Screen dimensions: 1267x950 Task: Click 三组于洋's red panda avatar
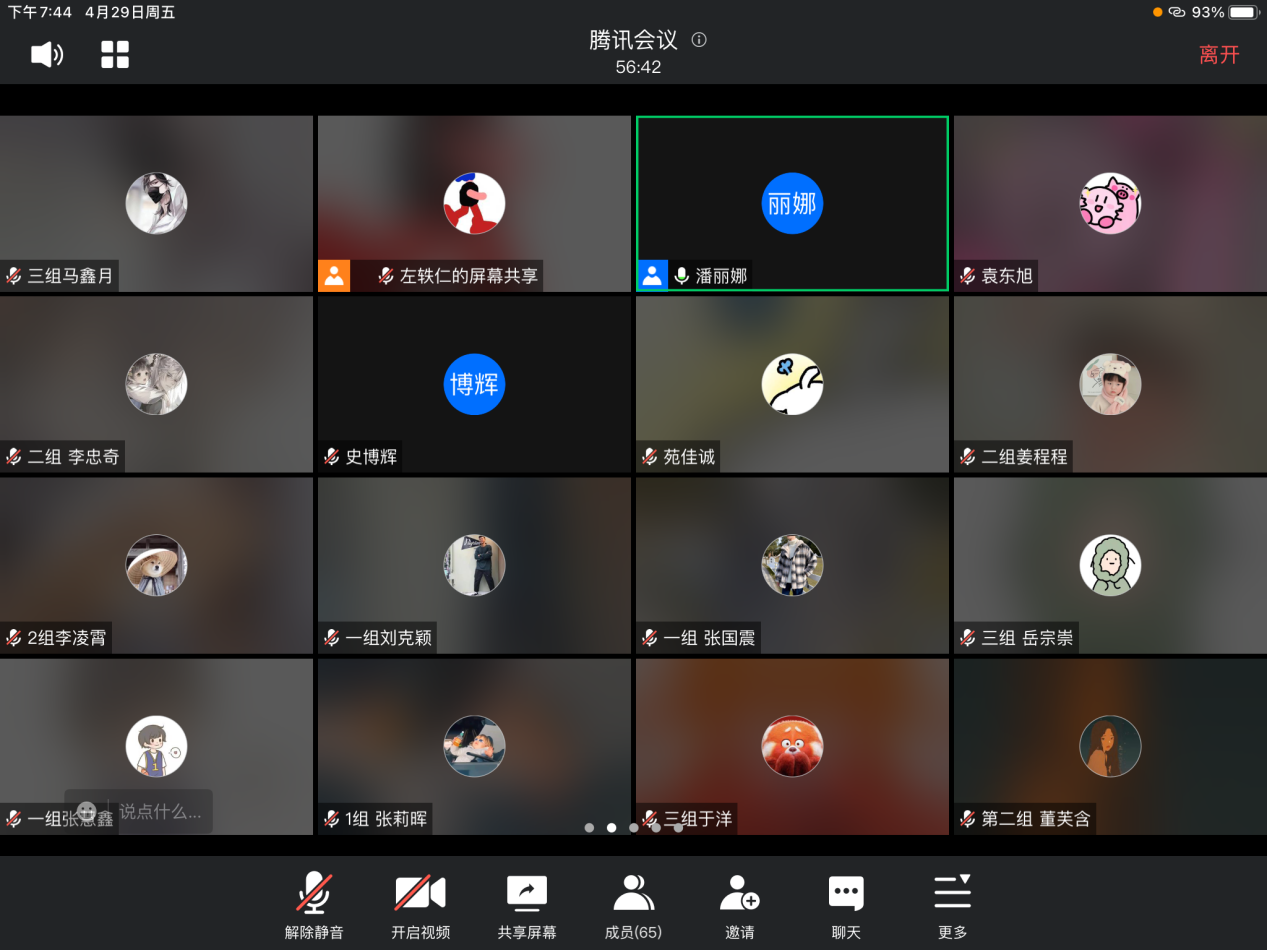click(x=792, y=746)
